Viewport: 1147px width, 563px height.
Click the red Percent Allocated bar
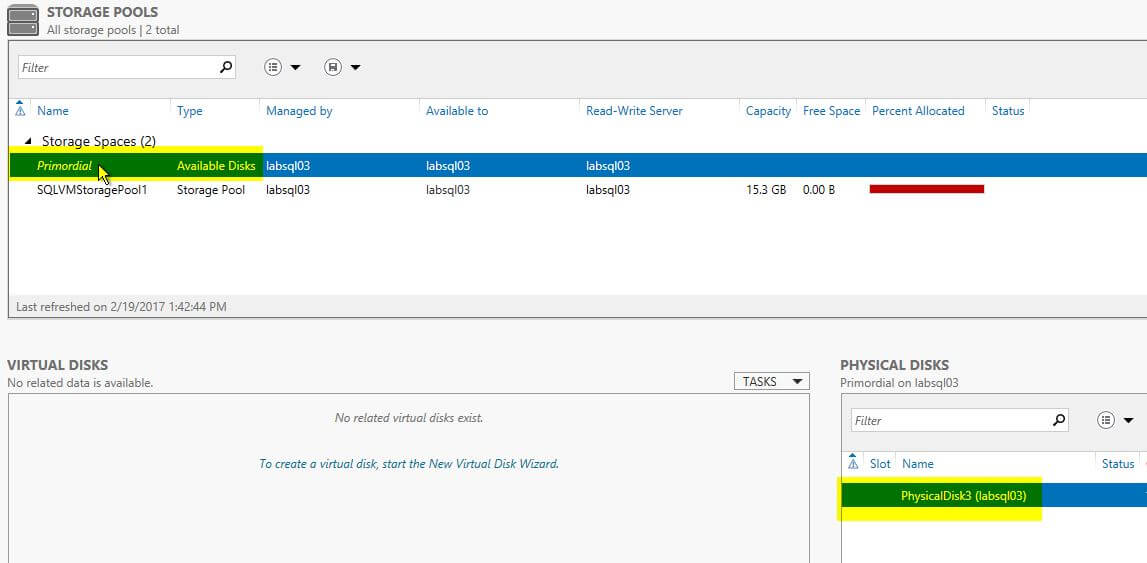pyautogui.click(x=926, y=189)
